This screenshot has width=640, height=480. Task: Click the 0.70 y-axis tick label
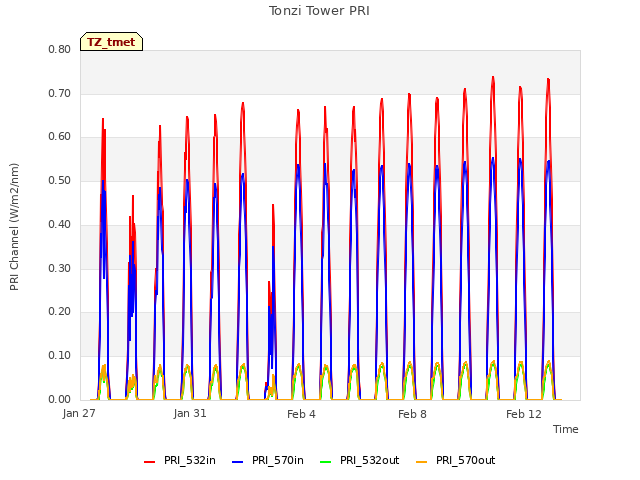pyautogui.click(x=60, y=93)
